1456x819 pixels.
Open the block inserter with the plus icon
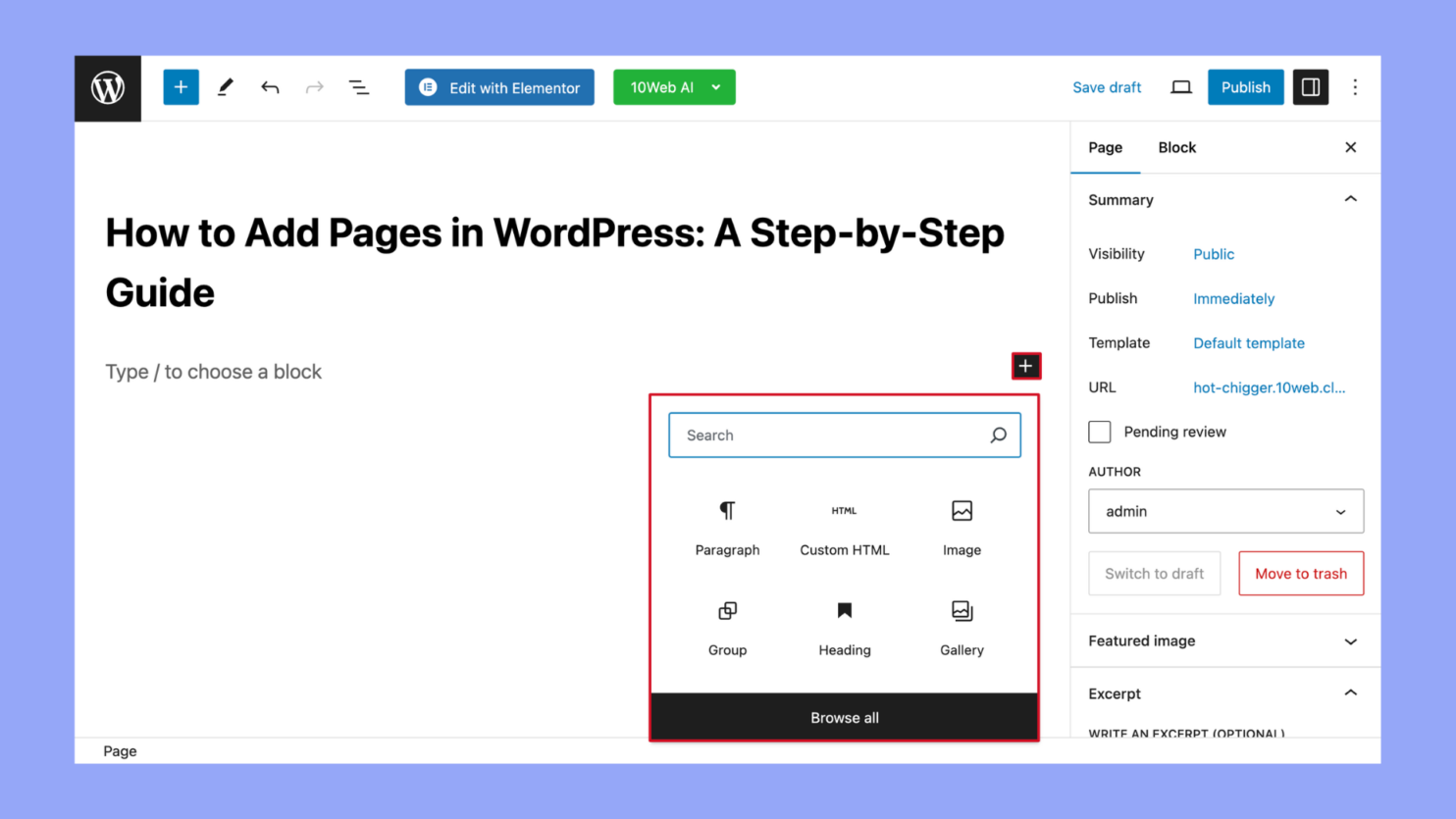coord(181,86)
